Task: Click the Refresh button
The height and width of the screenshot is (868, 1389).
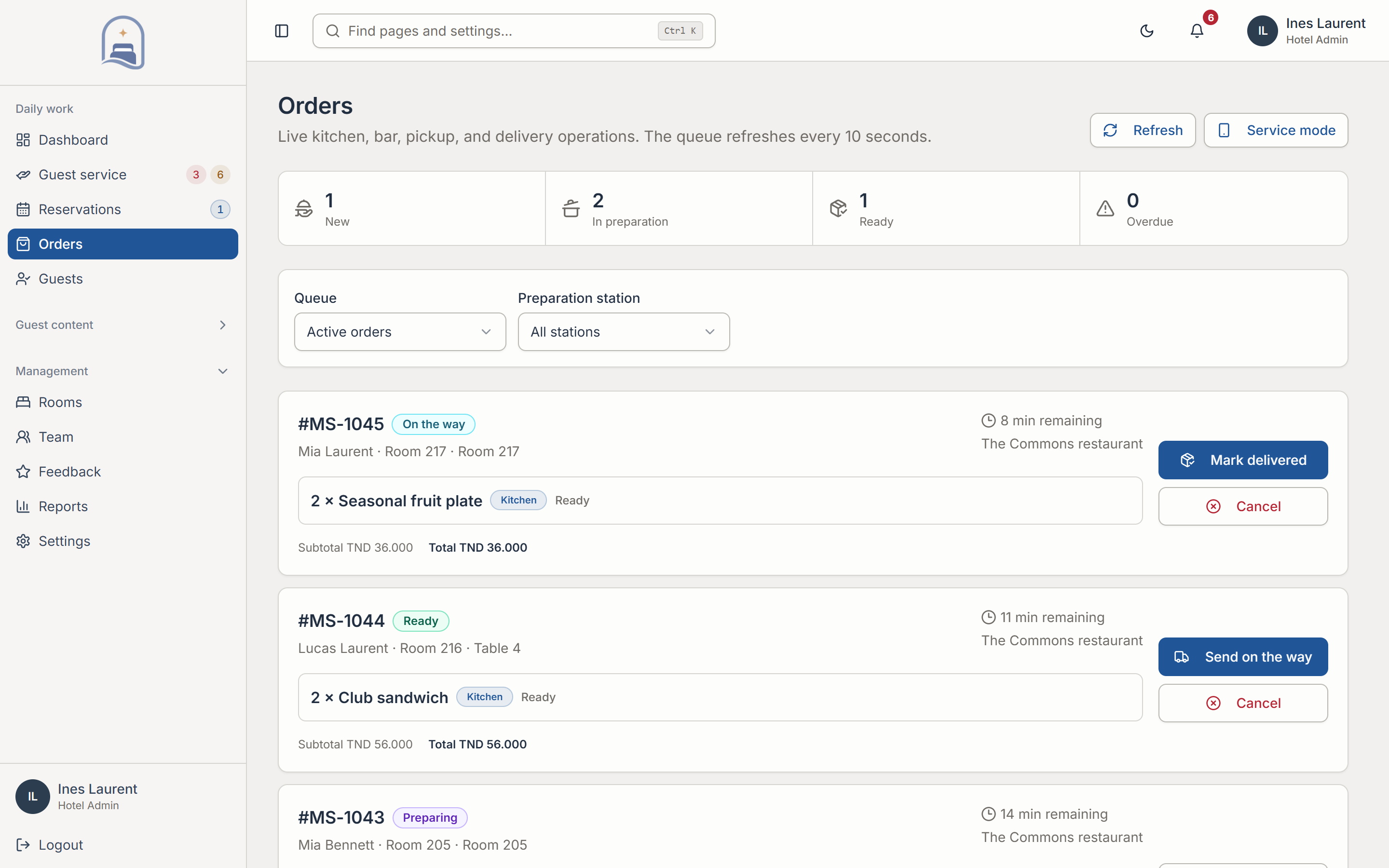Action: pyautogui.click(x=1142, y=130)
